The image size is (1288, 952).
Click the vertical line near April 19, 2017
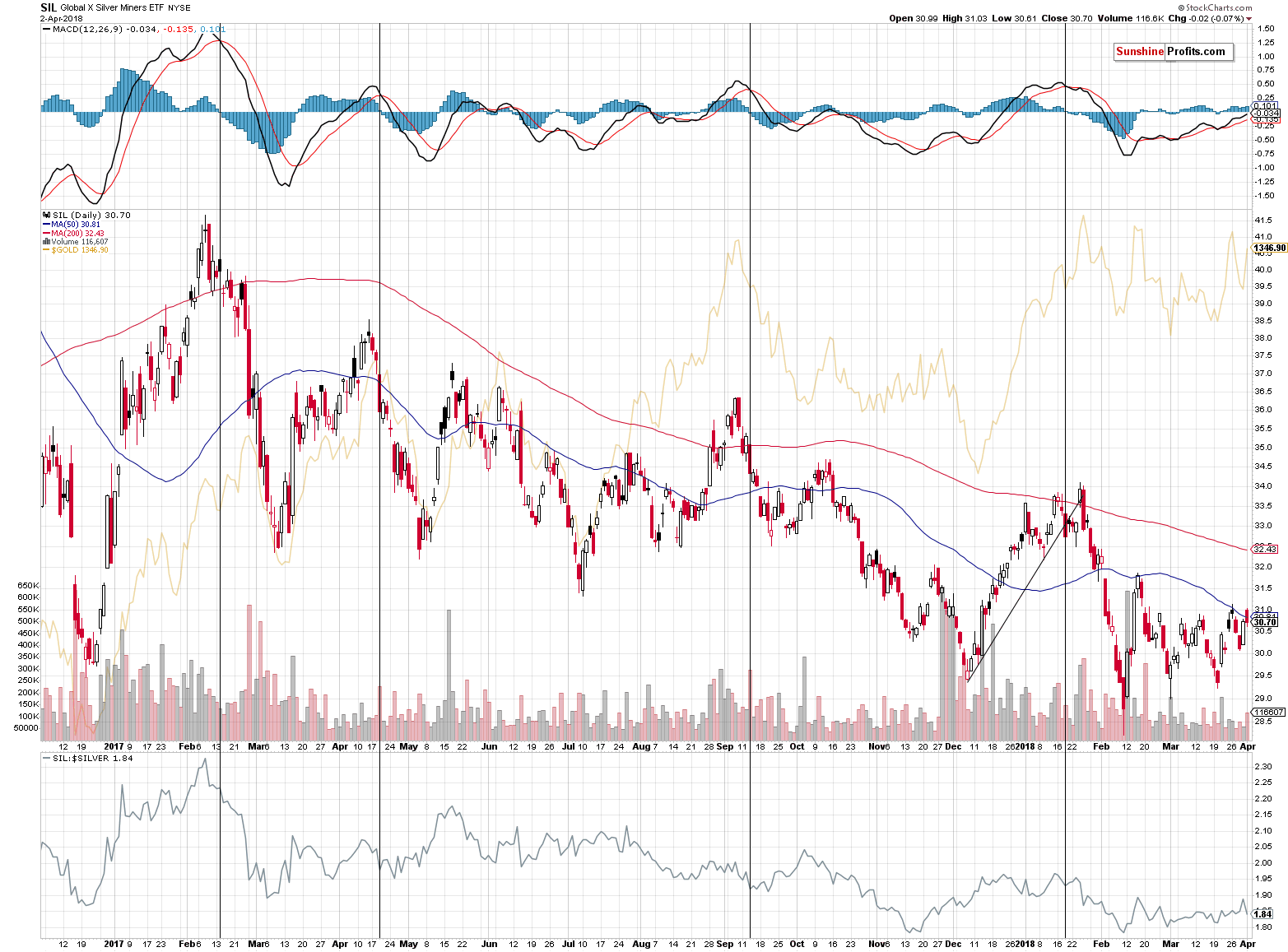pos(379,481)
